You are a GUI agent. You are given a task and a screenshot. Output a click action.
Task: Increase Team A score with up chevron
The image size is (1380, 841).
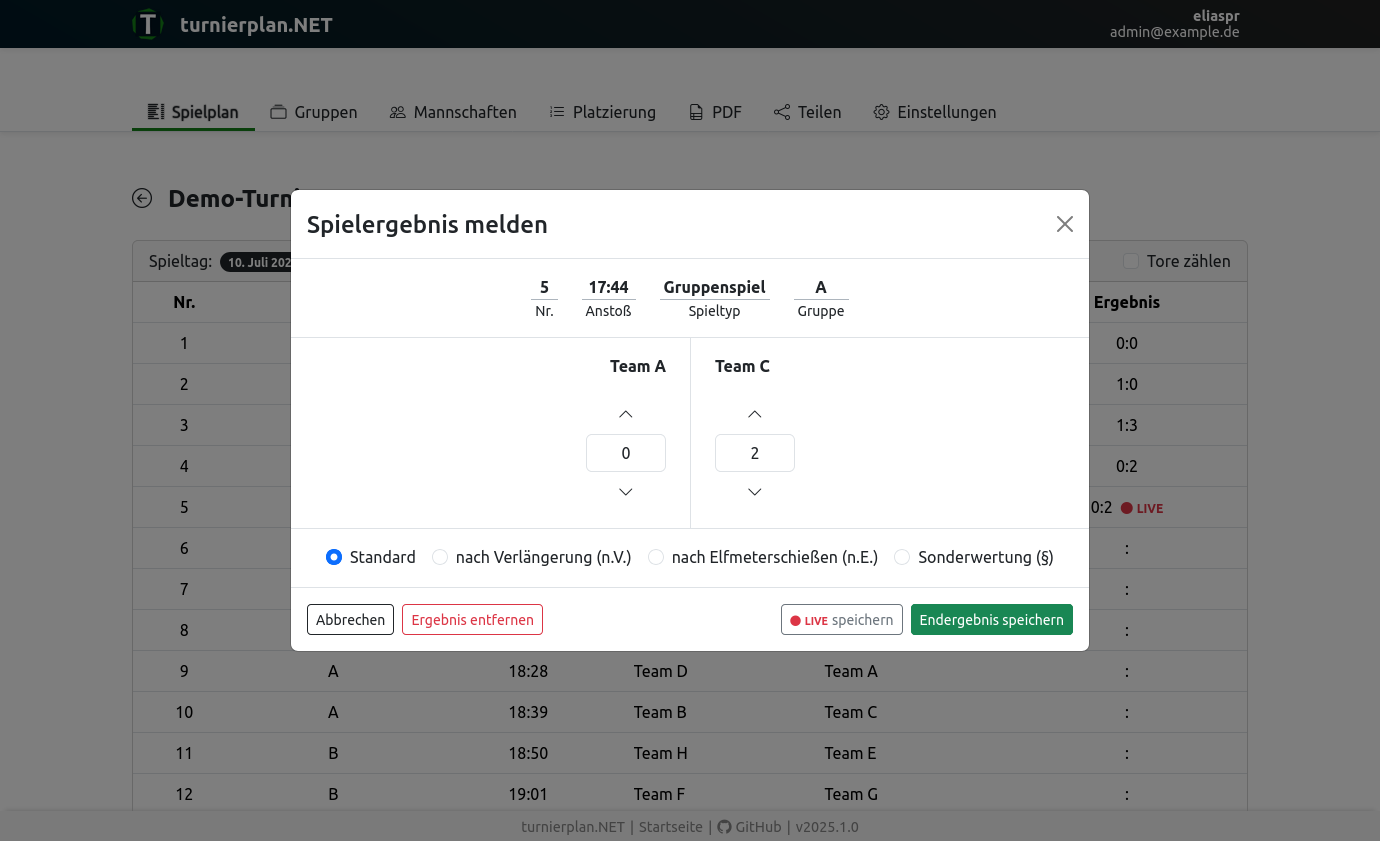[626, 414]
